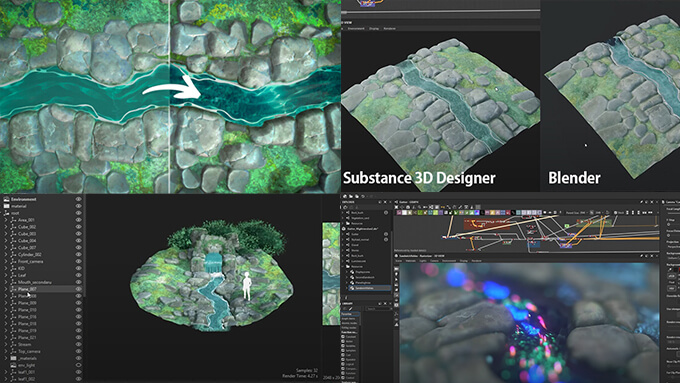
Task: Expand the Gutter graph in Explorer
Action: (x=342, y=234)
